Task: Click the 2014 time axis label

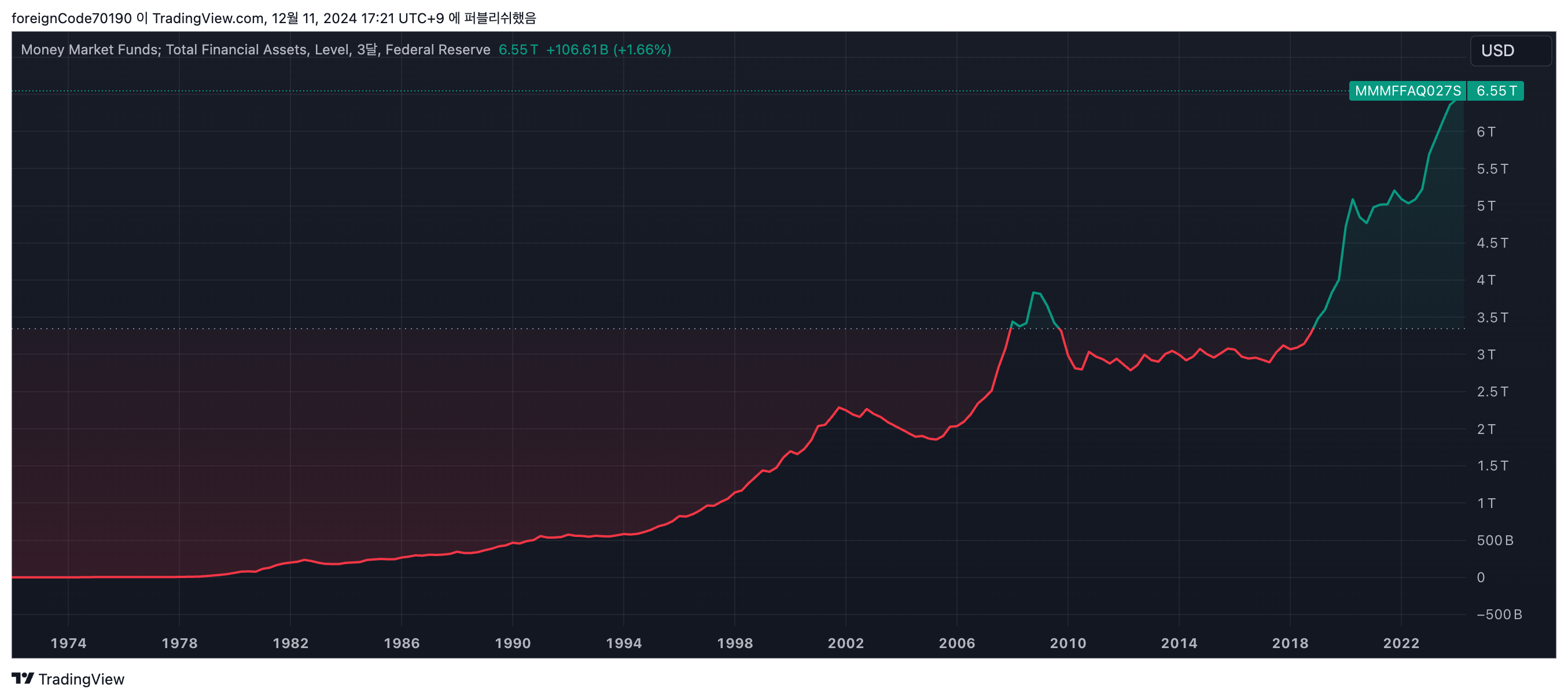Action: (x=1179, y=643)
